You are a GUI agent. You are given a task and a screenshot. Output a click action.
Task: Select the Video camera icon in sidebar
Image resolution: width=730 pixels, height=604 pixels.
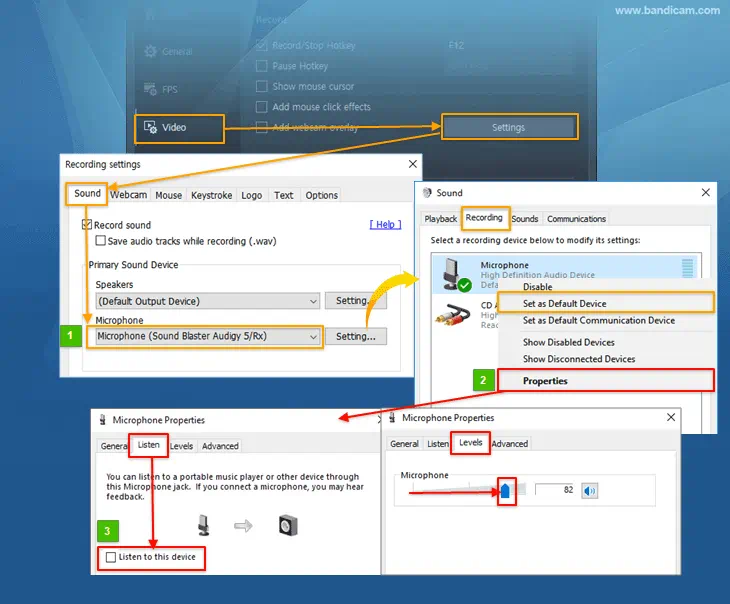[150, 127]
